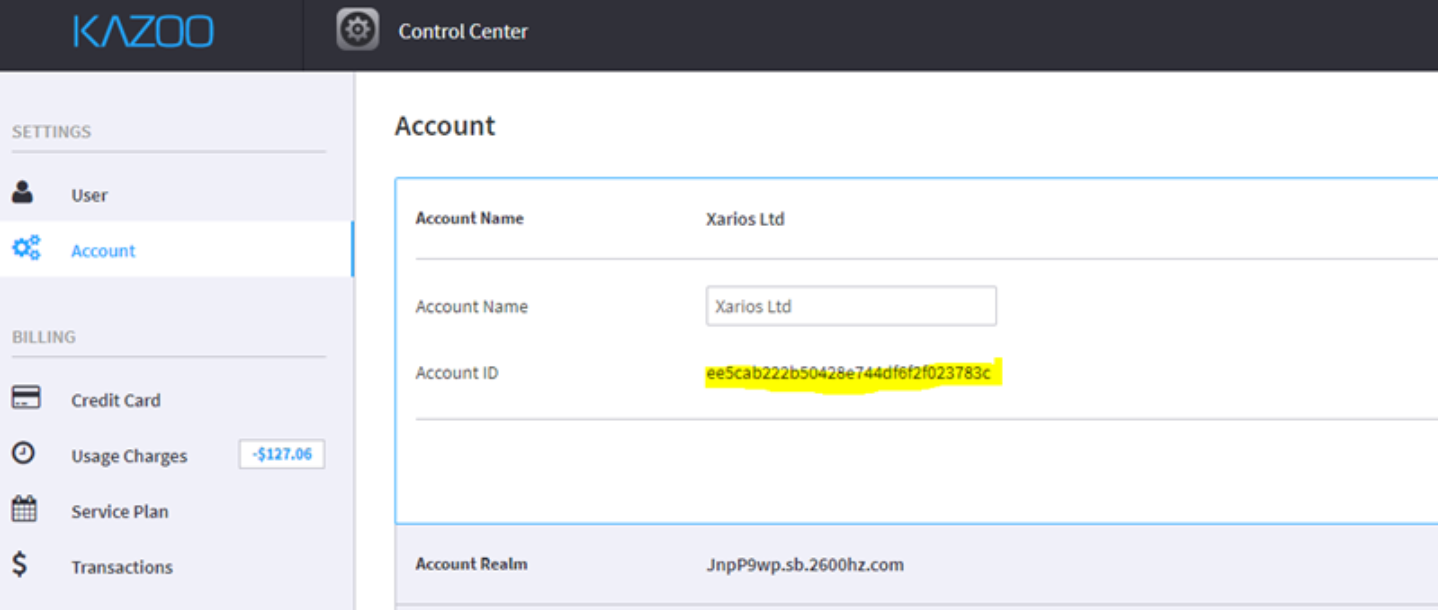The height and width of the screenshot is (610, 1438).
Task: Go to Credit Card billing
Action: point(115,400)
